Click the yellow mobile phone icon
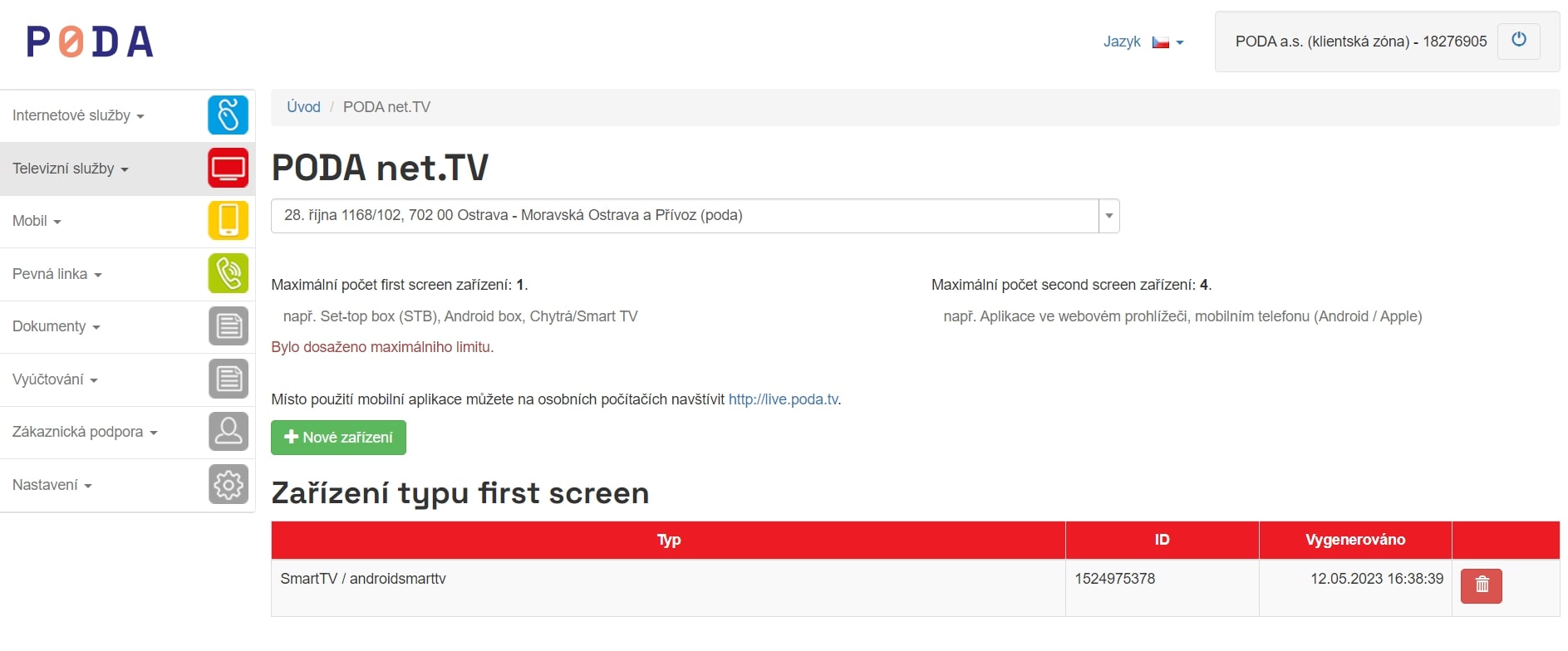Screen dimensions: 1568x651 coord(228,221)
